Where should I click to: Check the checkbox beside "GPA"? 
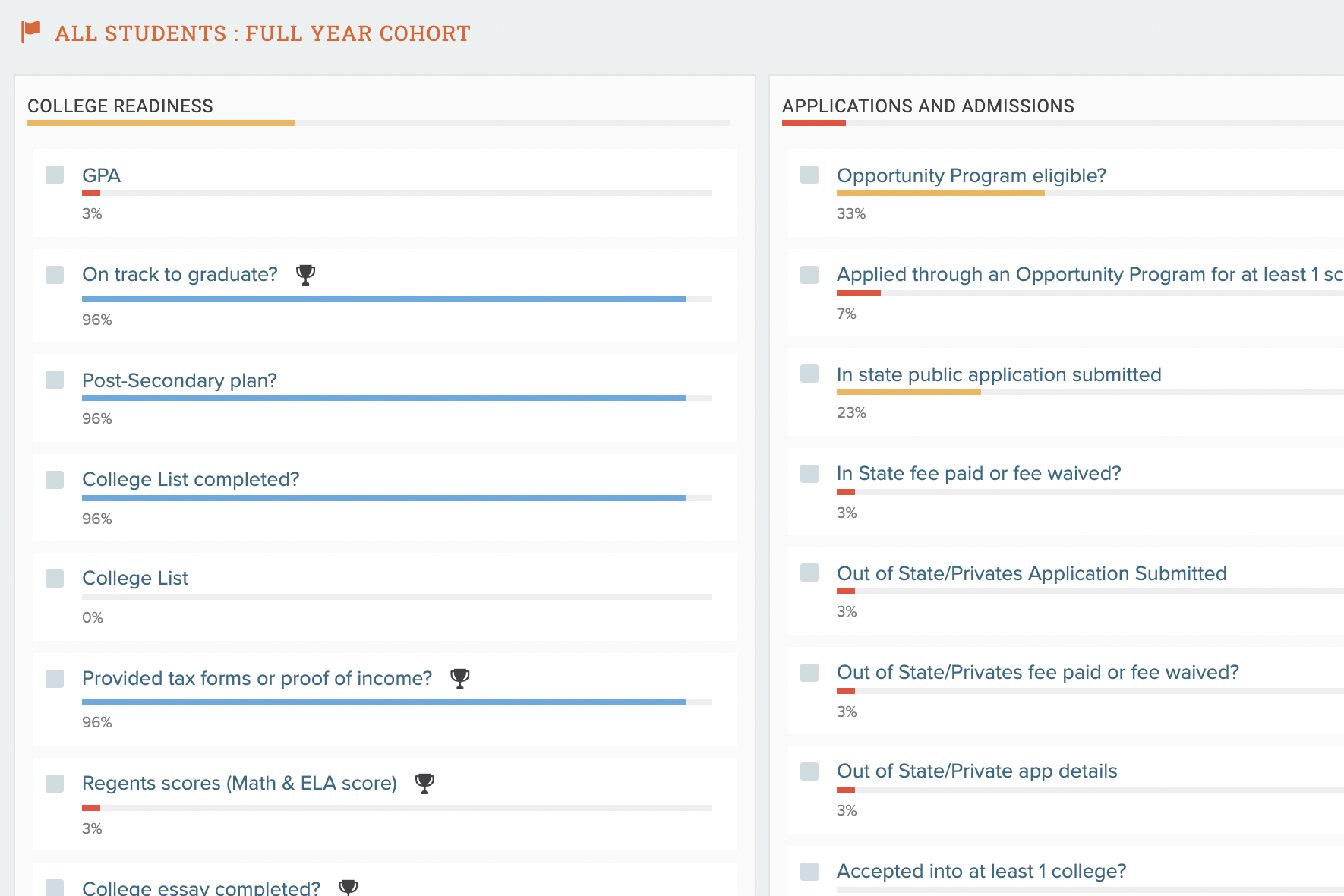54,175
